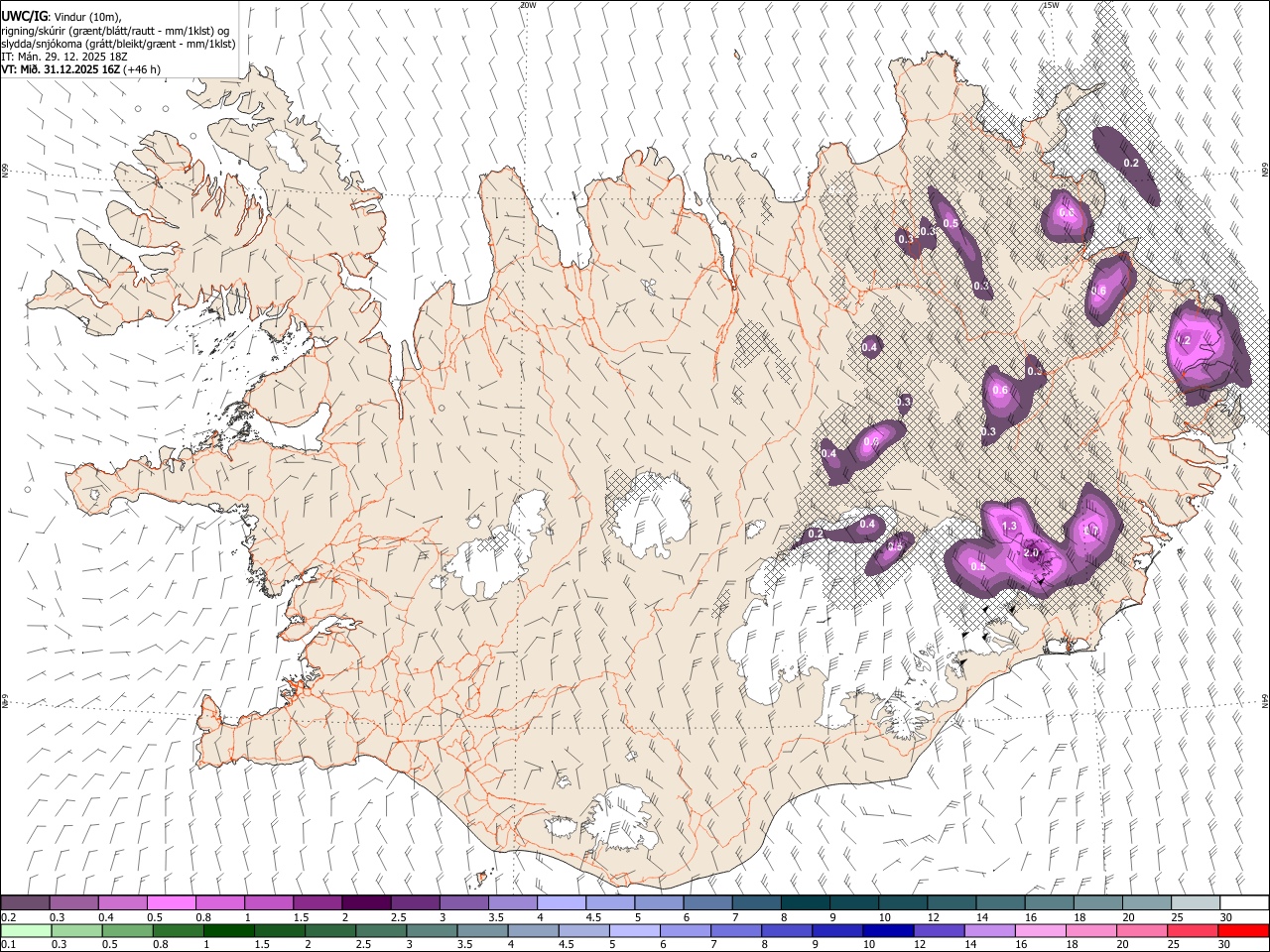Click the 20W longitude label
This screenshot has height=952, width=1270.
pyautogui.click(x=528, y=5)
